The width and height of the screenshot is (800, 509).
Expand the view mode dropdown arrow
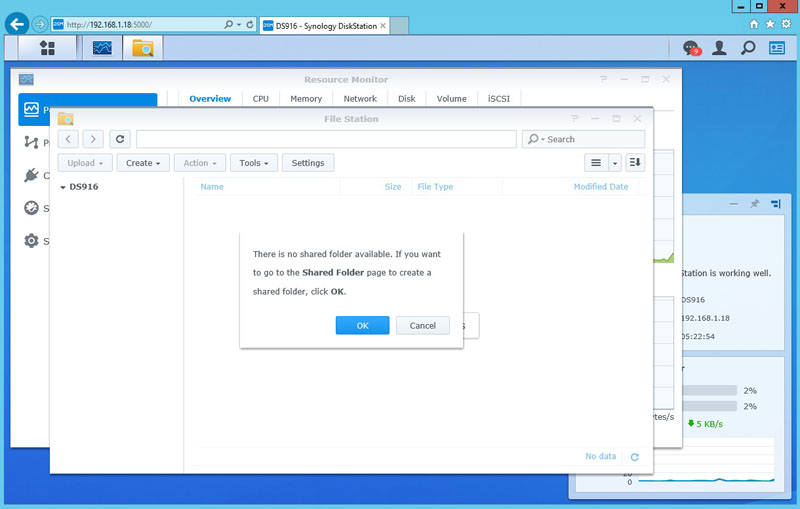[x=615, y=163]
